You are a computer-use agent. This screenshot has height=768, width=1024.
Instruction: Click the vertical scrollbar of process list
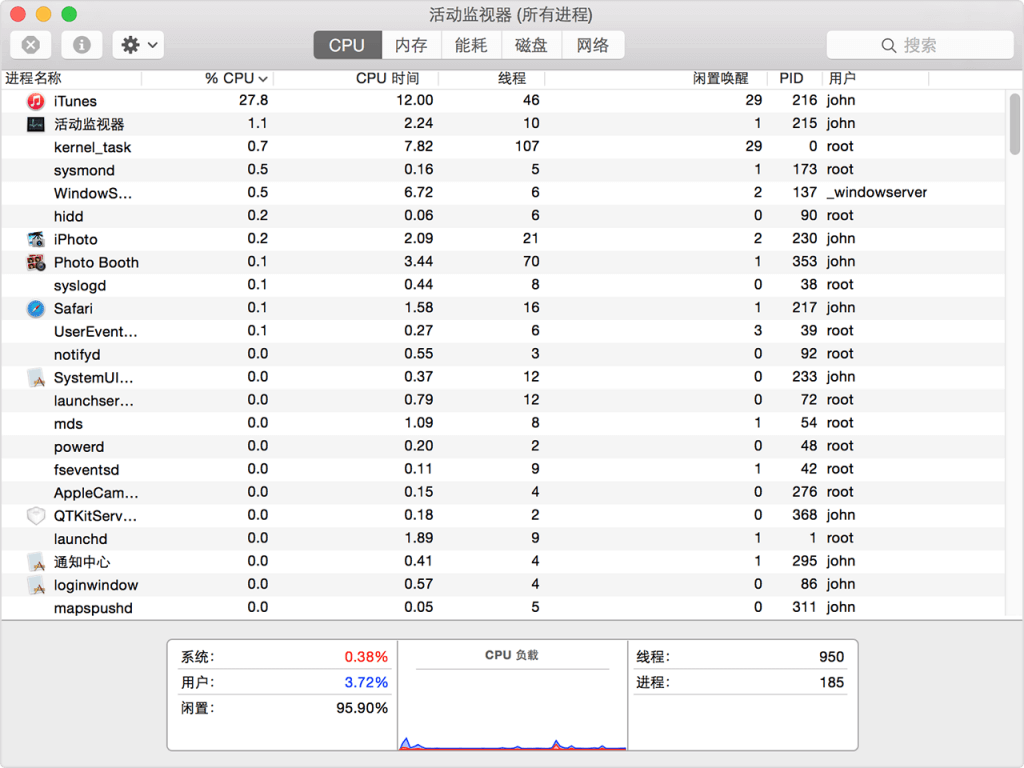tap(1015, 125)
